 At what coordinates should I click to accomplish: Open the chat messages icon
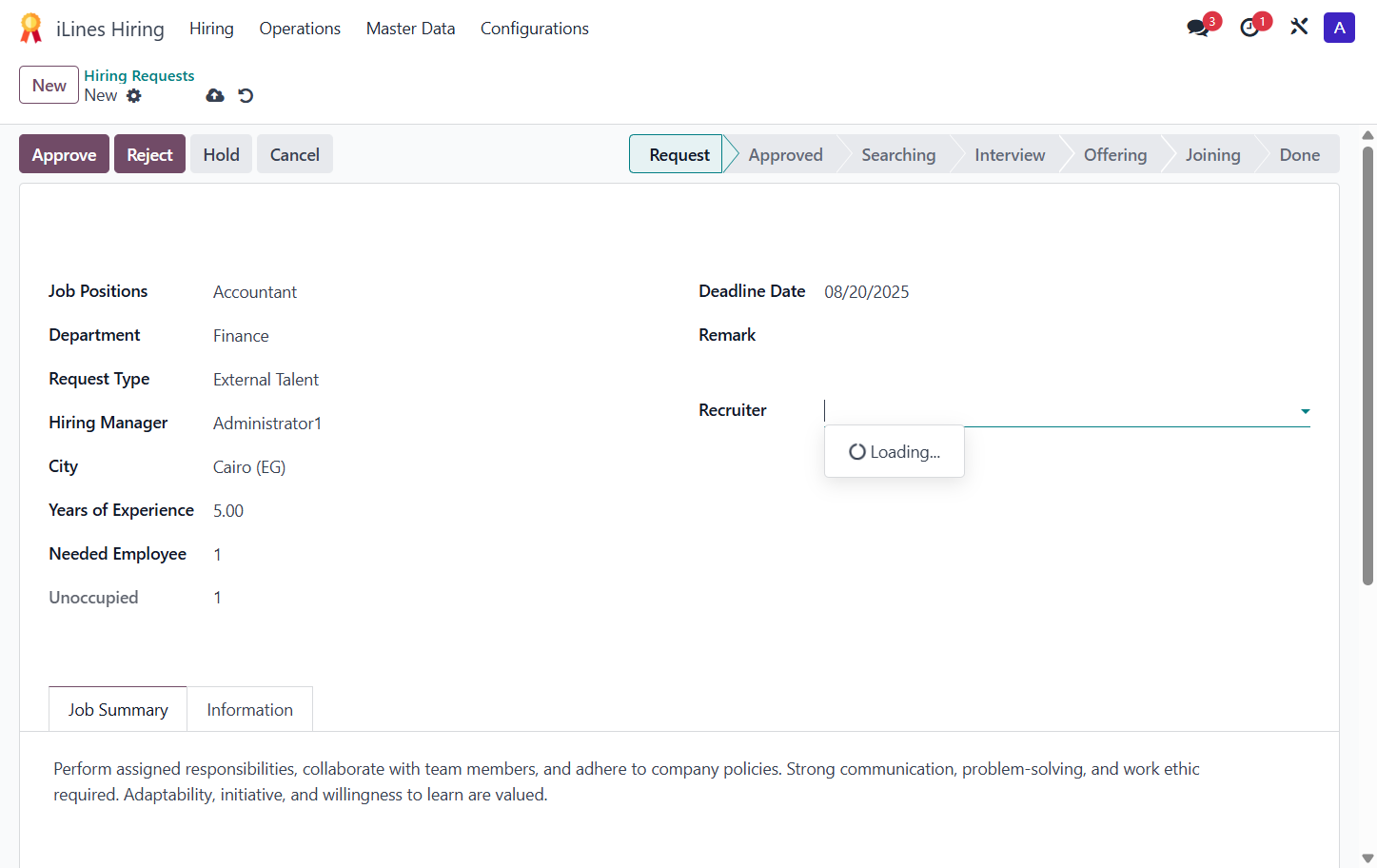tap(1198, 28)
